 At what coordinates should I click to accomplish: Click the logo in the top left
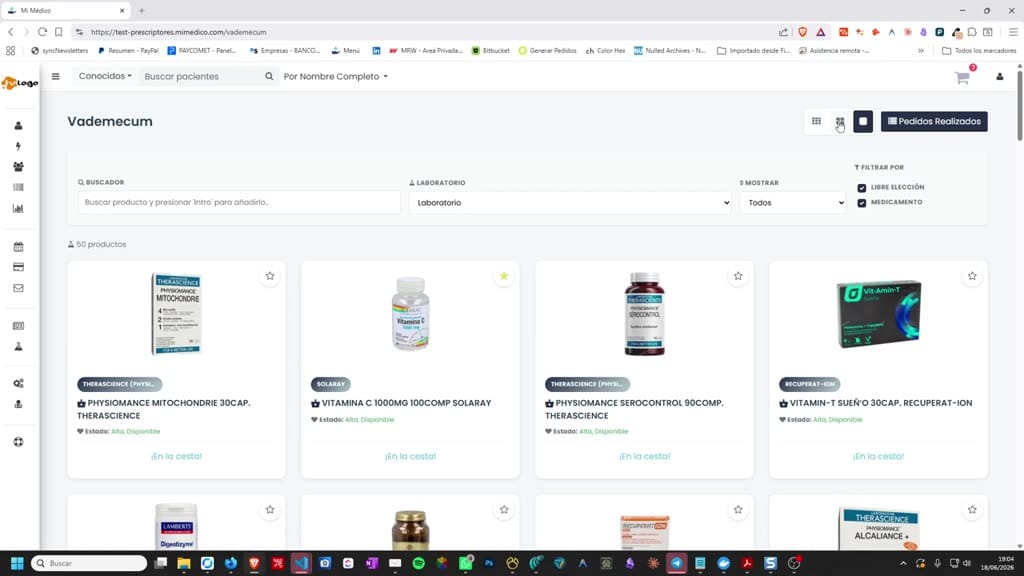pyautogui.click(x=20, y=83)
